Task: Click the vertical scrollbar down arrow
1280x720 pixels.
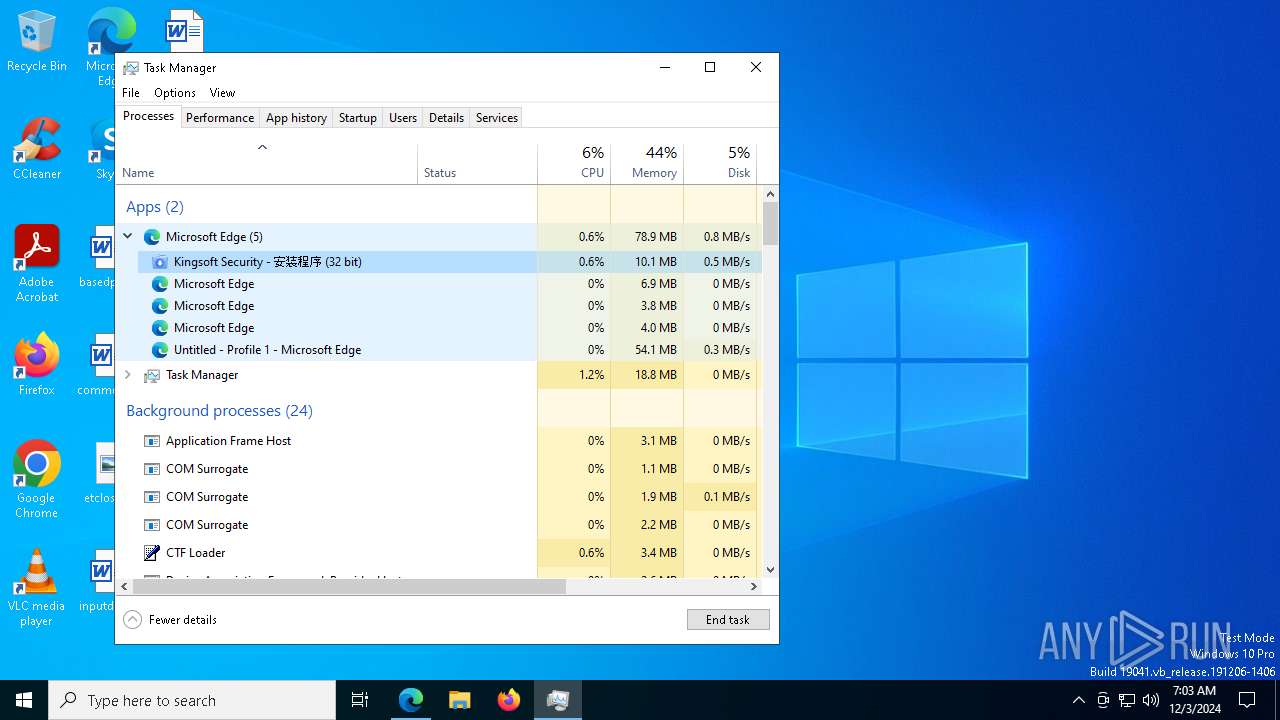Action: (770, 570)
